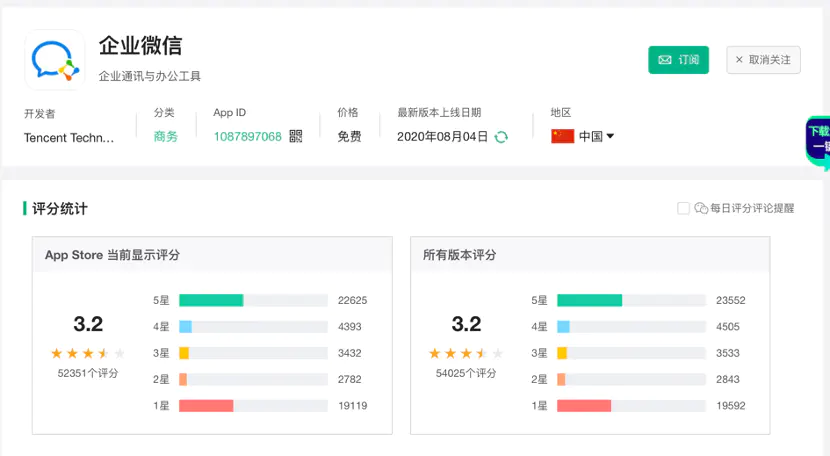Click the 3星 yellow bar in App Store panel
This screenshot has height=456, width=830.
click(184, 353)
